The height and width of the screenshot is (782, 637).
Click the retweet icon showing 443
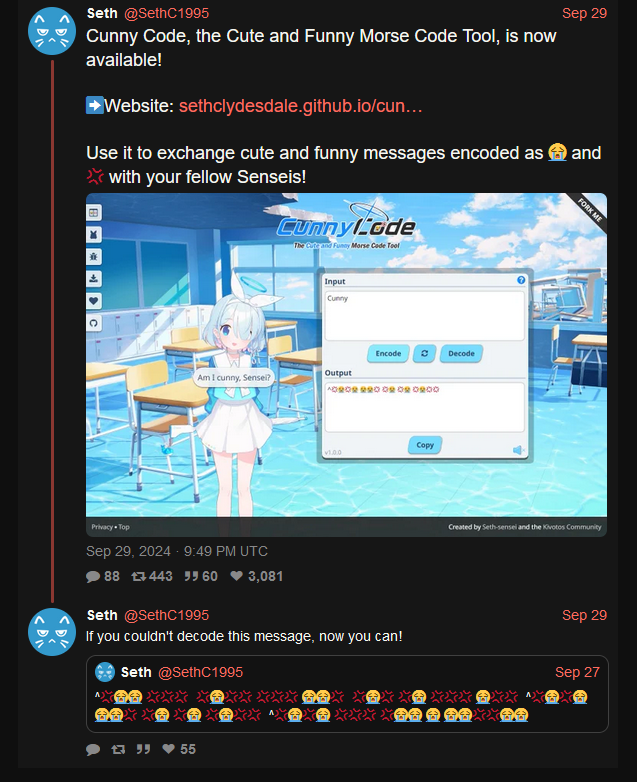click(x=138, y=577)
